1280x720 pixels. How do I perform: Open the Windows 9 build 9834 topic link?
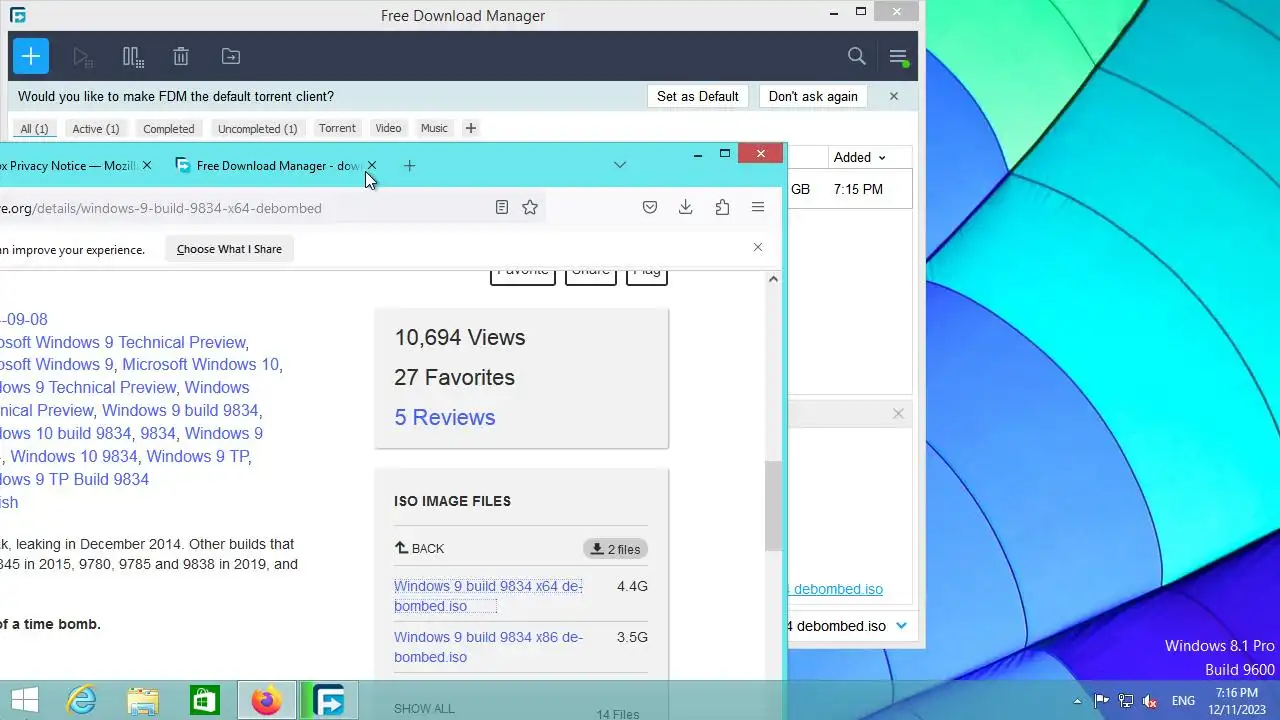pyautogui.click(x=180, y=410)
